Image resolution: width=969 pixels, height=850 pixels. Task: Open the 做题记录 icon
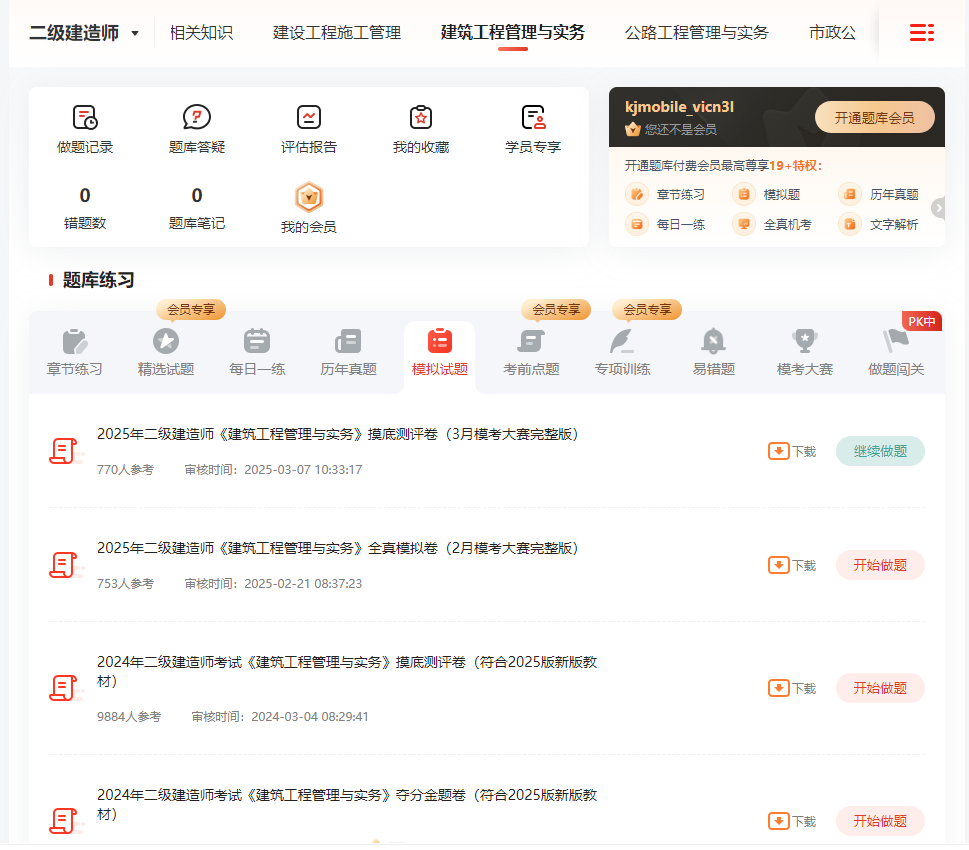85,117
